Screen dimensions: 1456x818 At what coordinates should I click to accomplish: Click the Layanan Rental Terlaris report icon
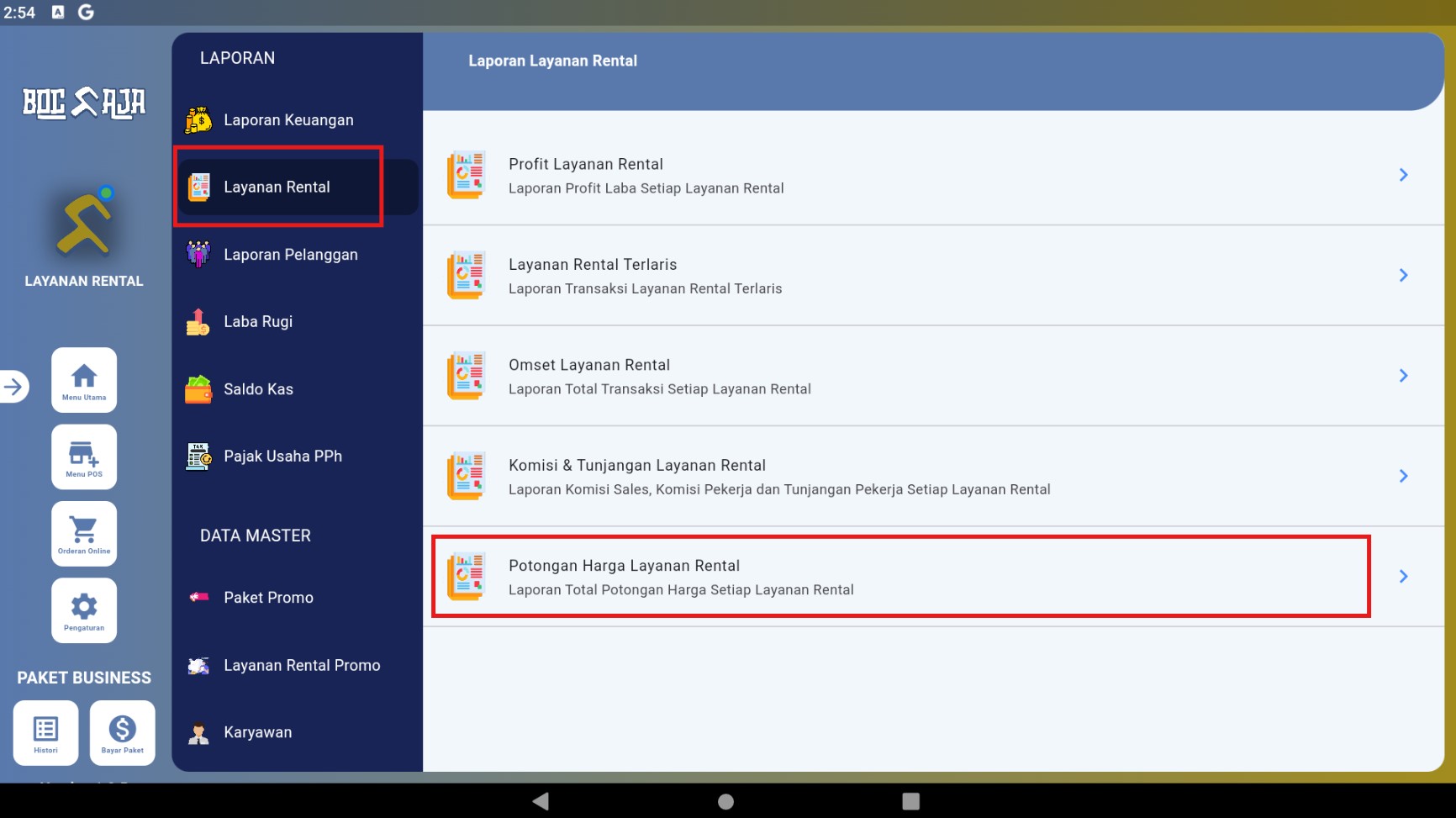pos(467,275)
